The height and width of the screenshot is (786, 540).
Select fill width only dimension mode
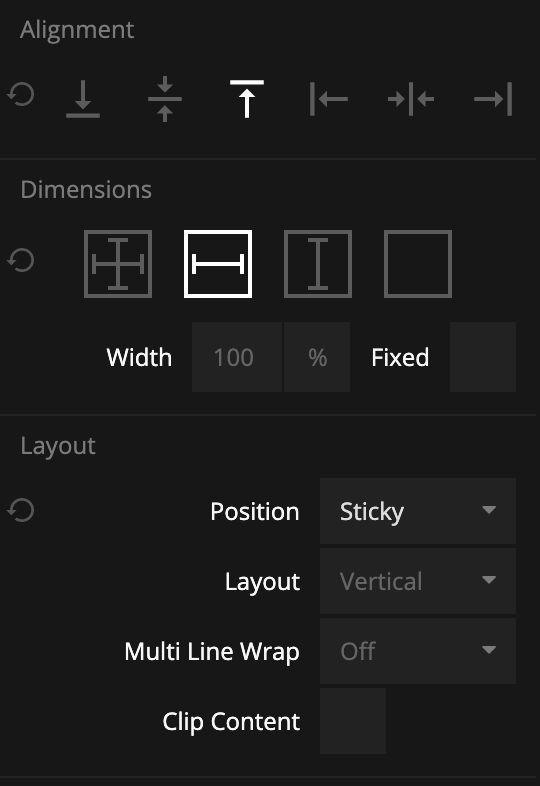pos(218,264)
